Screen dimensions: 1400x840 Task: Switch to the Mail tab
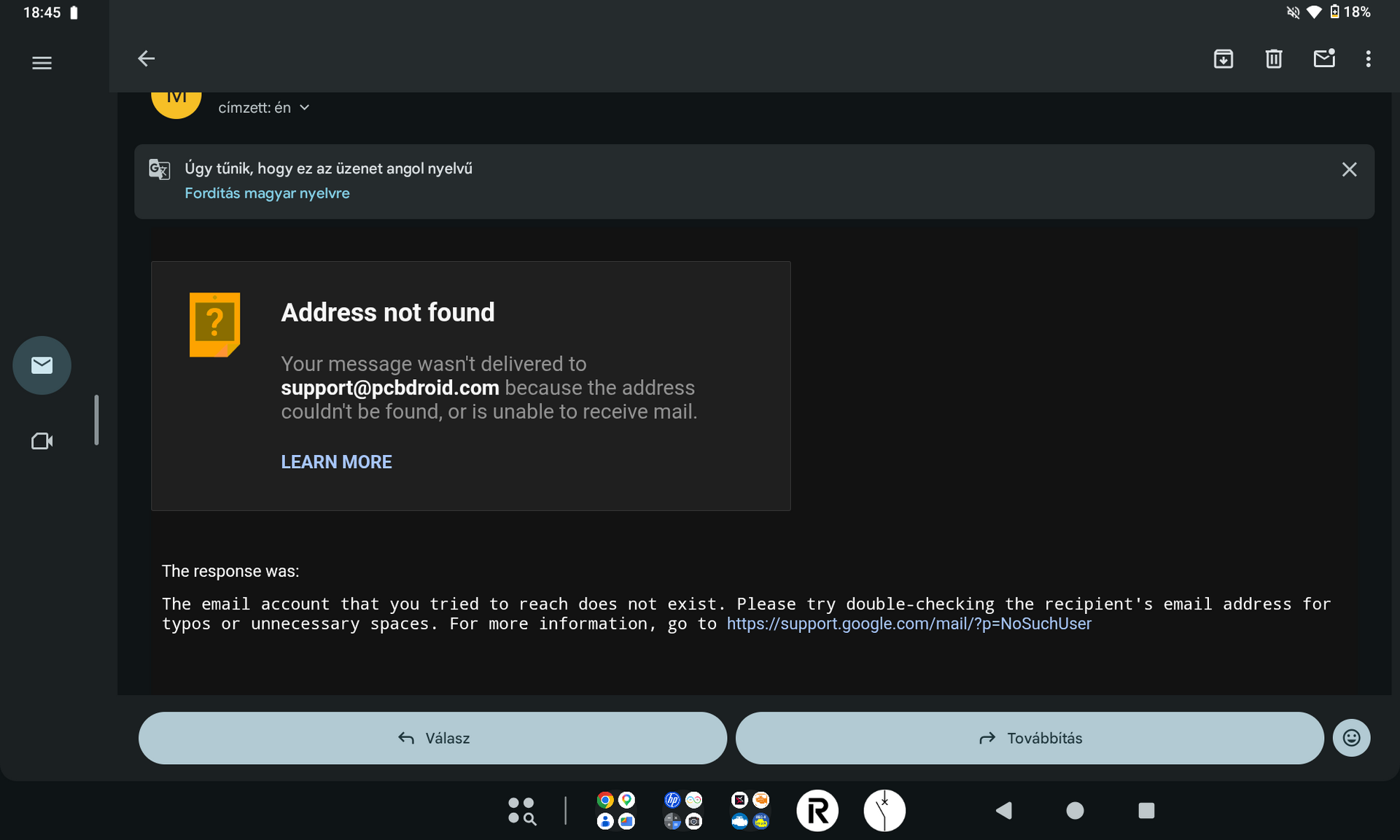(x=42, y=365)
